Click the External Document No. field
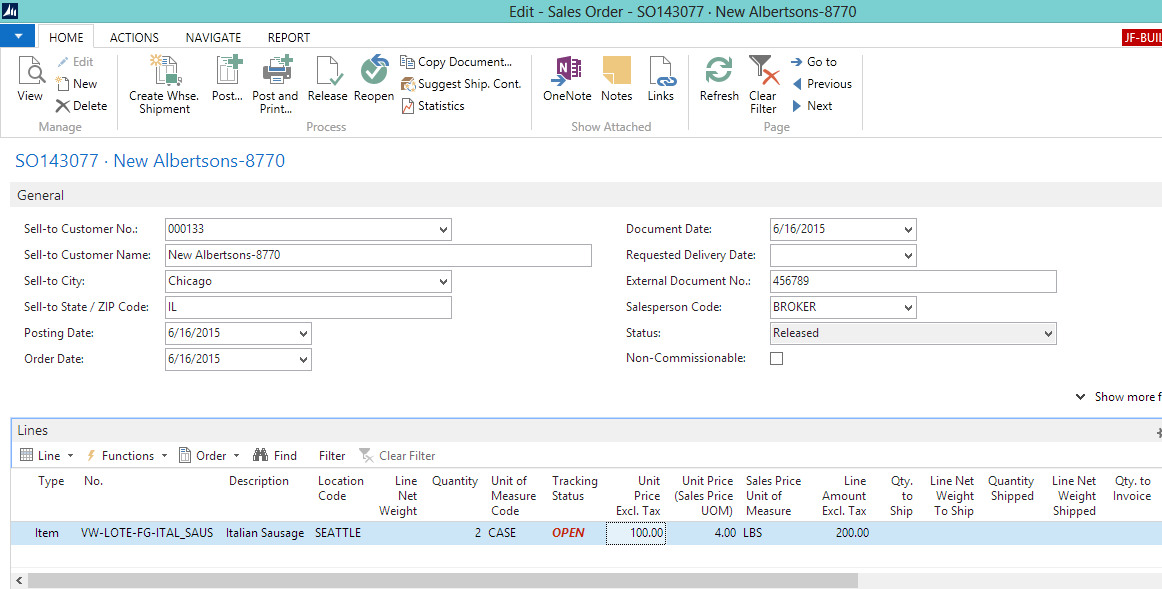The height and width of the screenshot is (589, 1162). coord(912,281)
